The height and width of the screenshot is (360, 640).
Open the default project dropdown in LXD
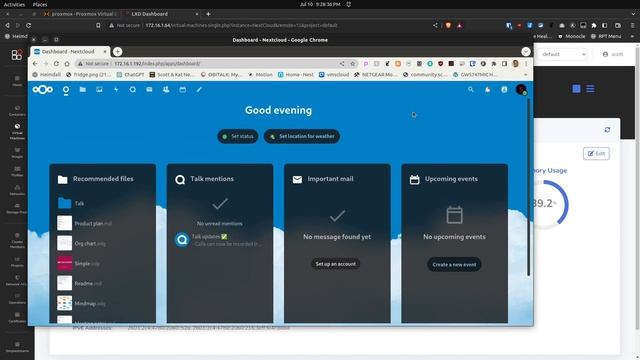(563, 54)
